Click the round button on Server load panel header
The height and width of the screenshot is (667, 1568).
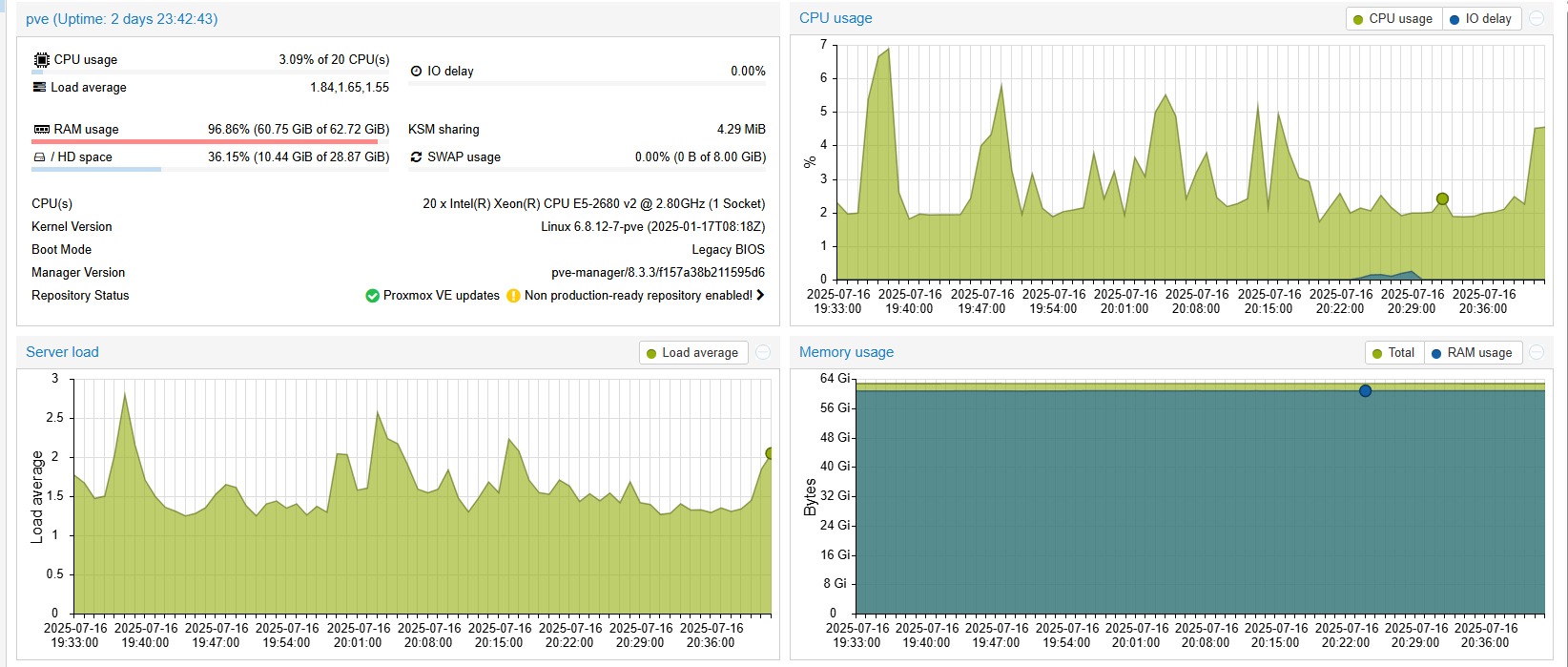coord(763,353)
